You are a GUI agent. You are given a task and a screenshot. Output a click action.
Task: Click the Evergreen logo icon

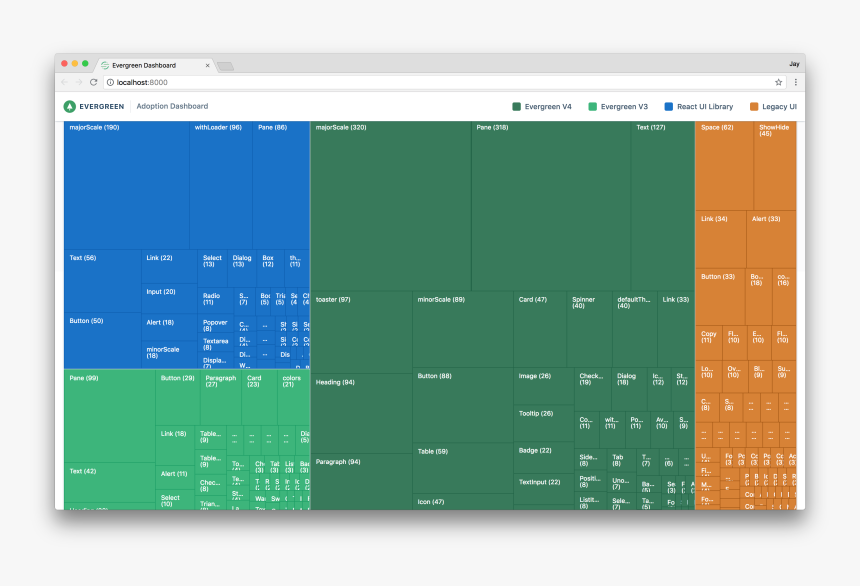pos(70,106)
